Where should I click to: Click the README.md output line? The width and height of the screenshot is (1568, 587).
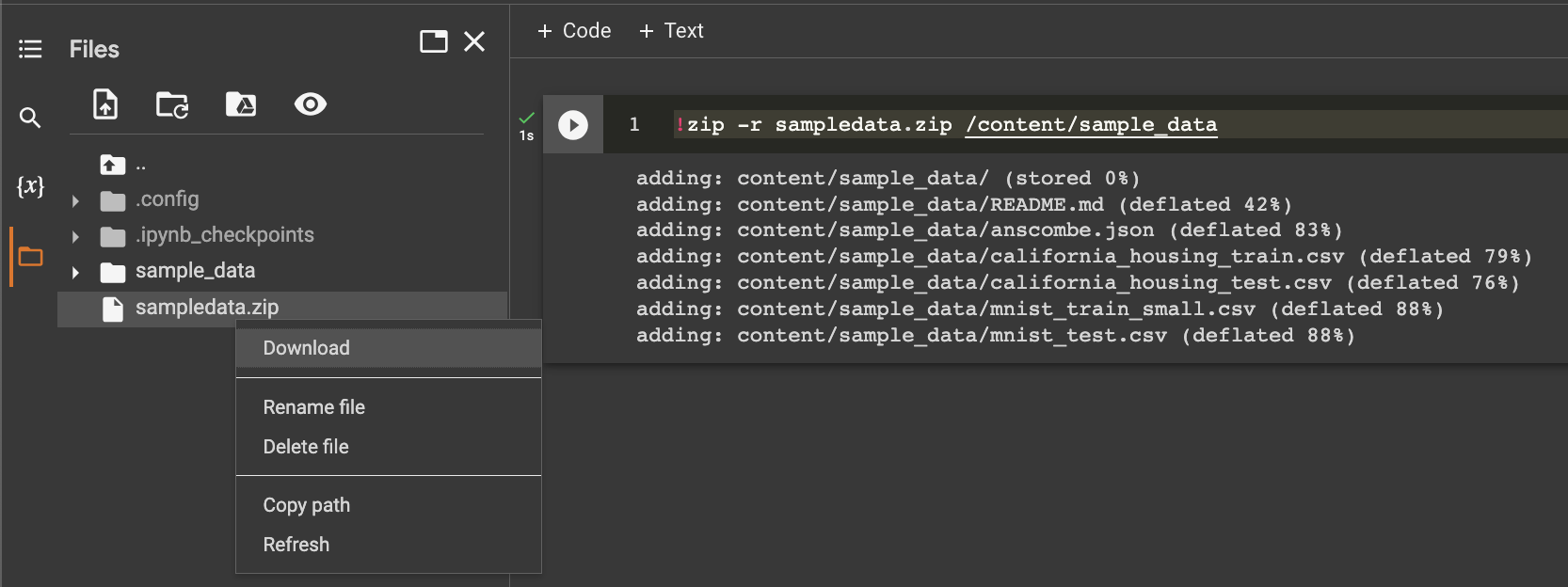coord(964,204)
